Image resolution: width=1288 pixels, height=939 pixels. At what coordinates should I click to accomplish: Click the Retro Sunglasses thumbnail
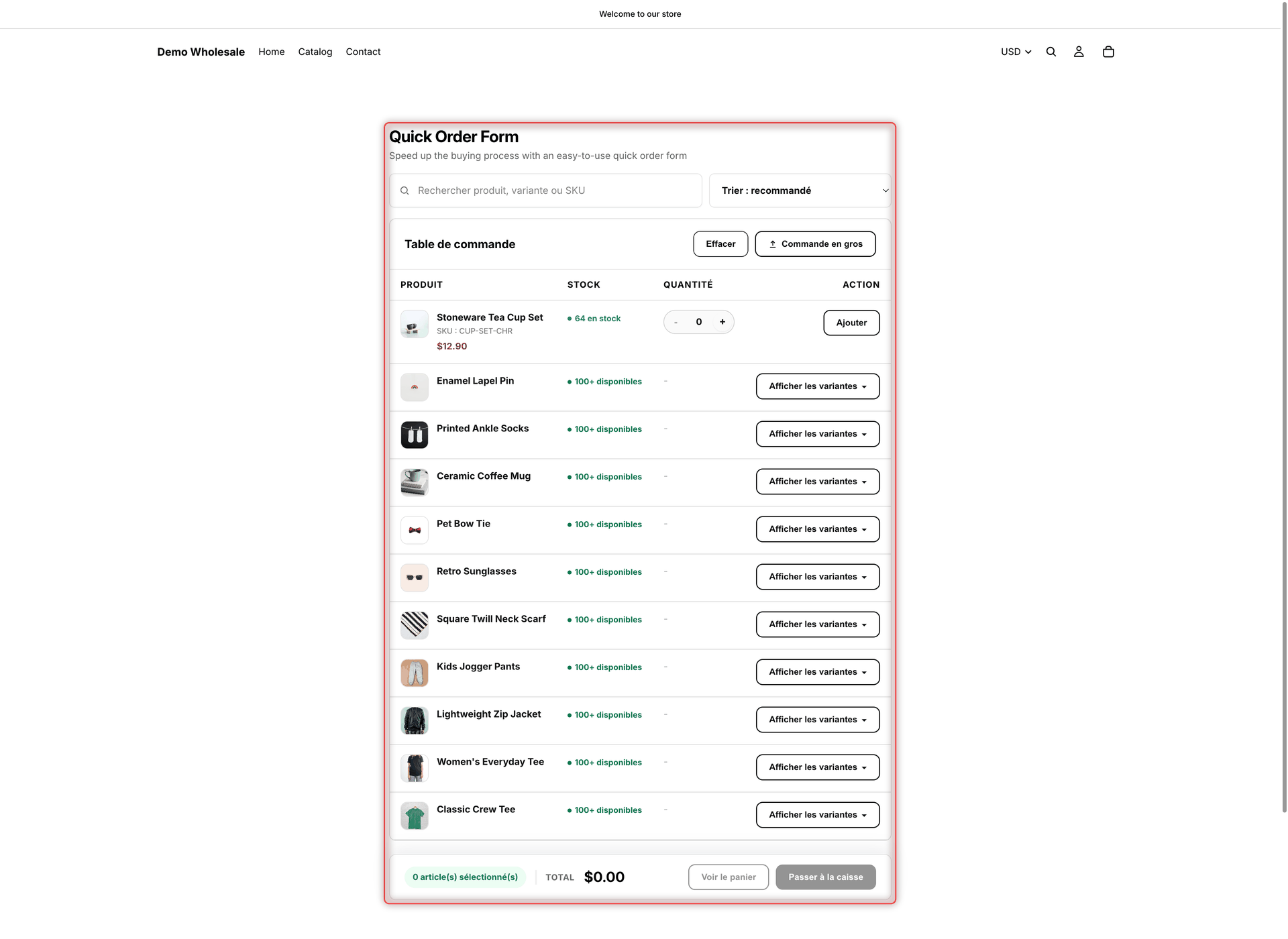coord(415,578)
